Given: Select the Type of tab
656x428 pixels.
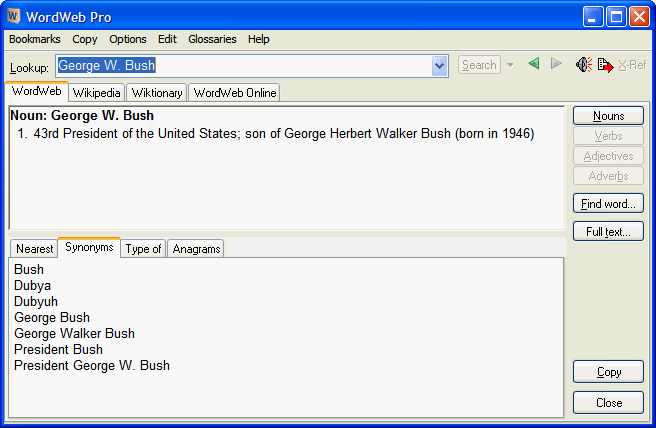Looking at the screenshot, I should tap(143, 249).
